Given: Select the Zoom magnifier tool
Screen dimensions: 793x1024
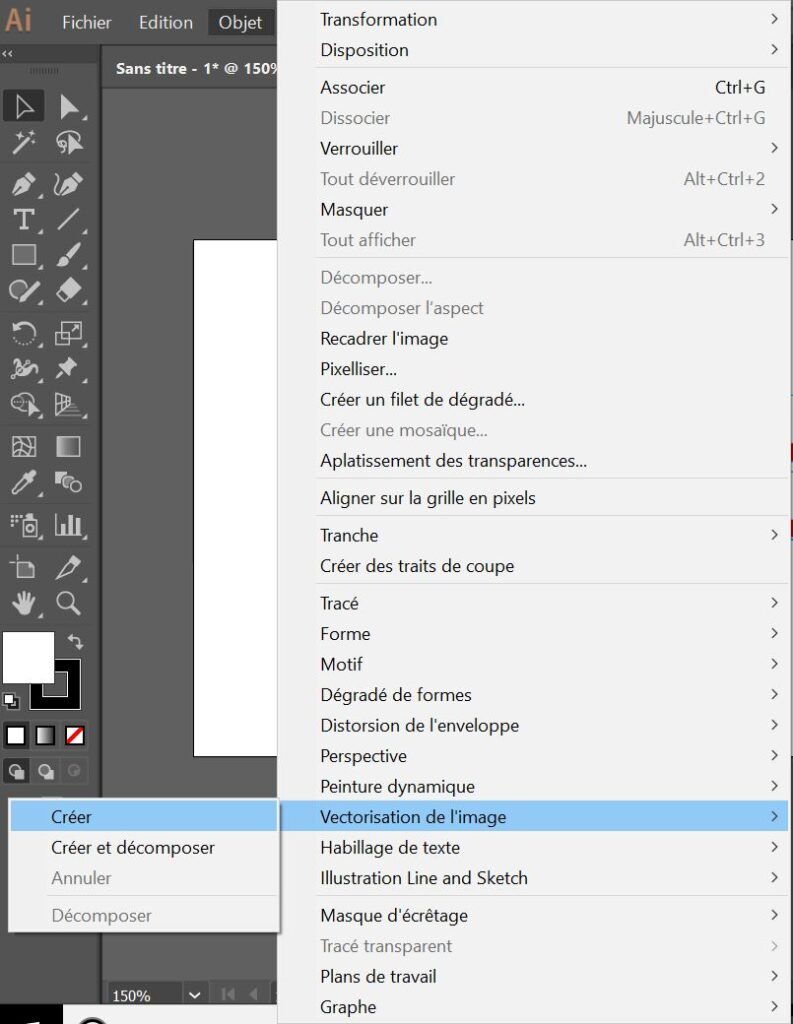Looking at the screenshot, I should [x=69, y=602].
